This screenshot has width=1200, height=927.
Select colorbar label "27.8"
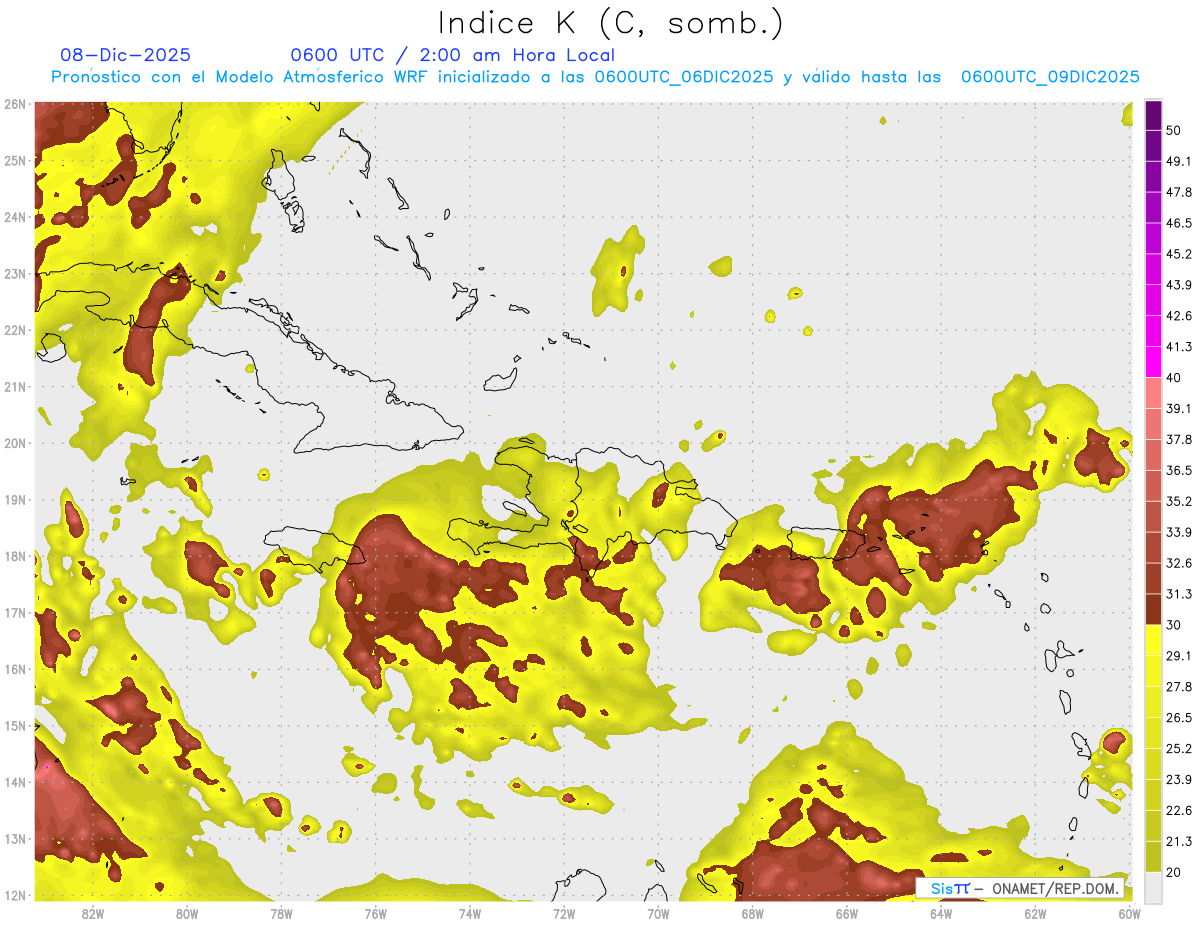click(1178, 687)
